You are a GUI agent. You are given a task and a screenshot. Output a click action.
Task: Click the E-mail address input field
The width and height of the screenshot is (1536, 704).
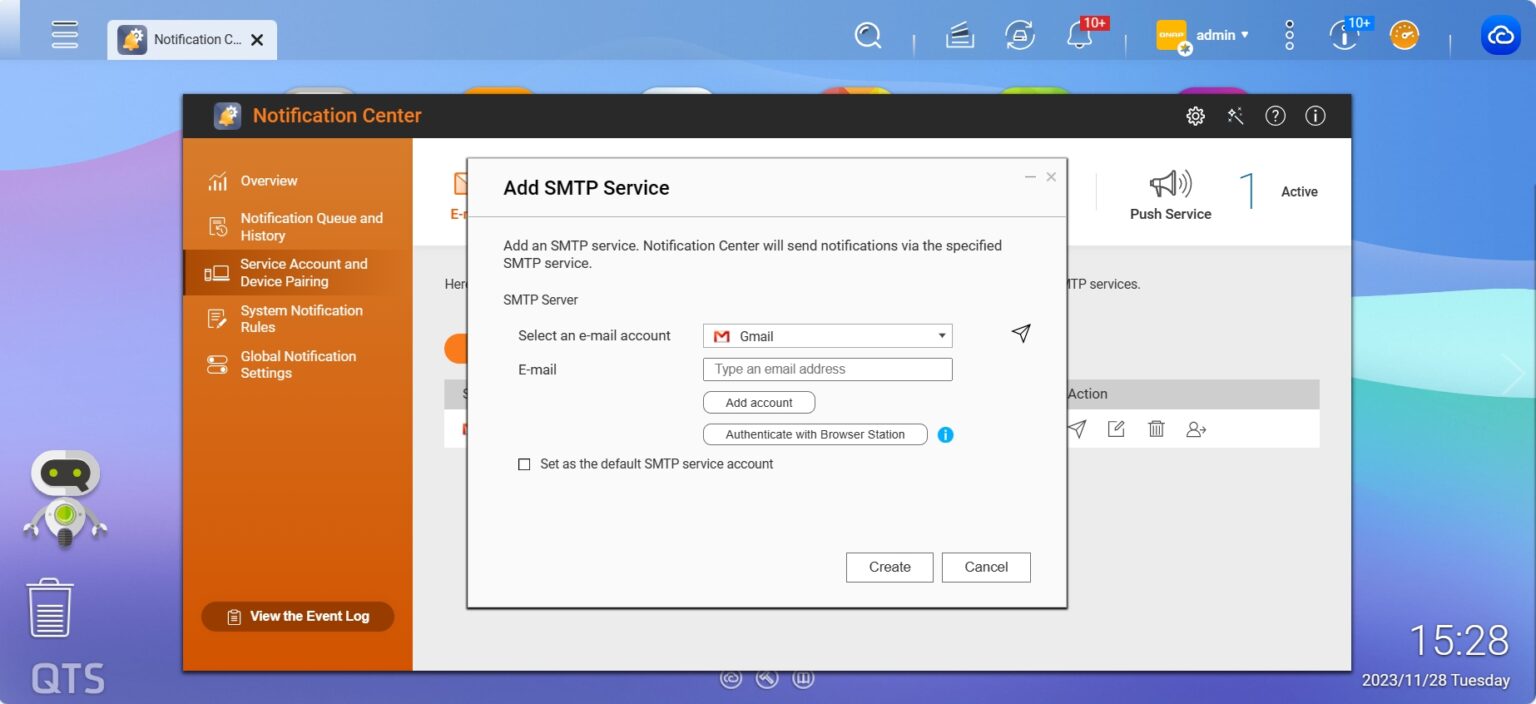point(827,369)
